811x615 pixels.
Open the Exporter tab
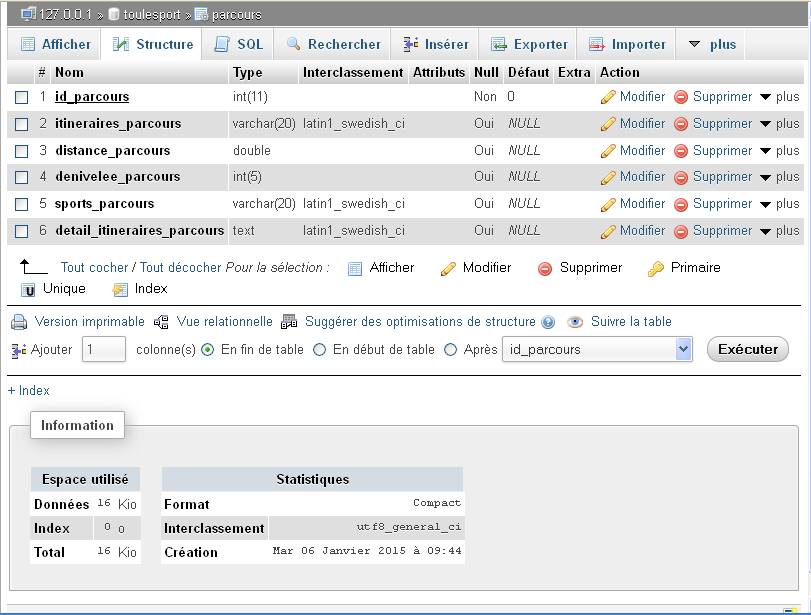[x=529, y=44]
